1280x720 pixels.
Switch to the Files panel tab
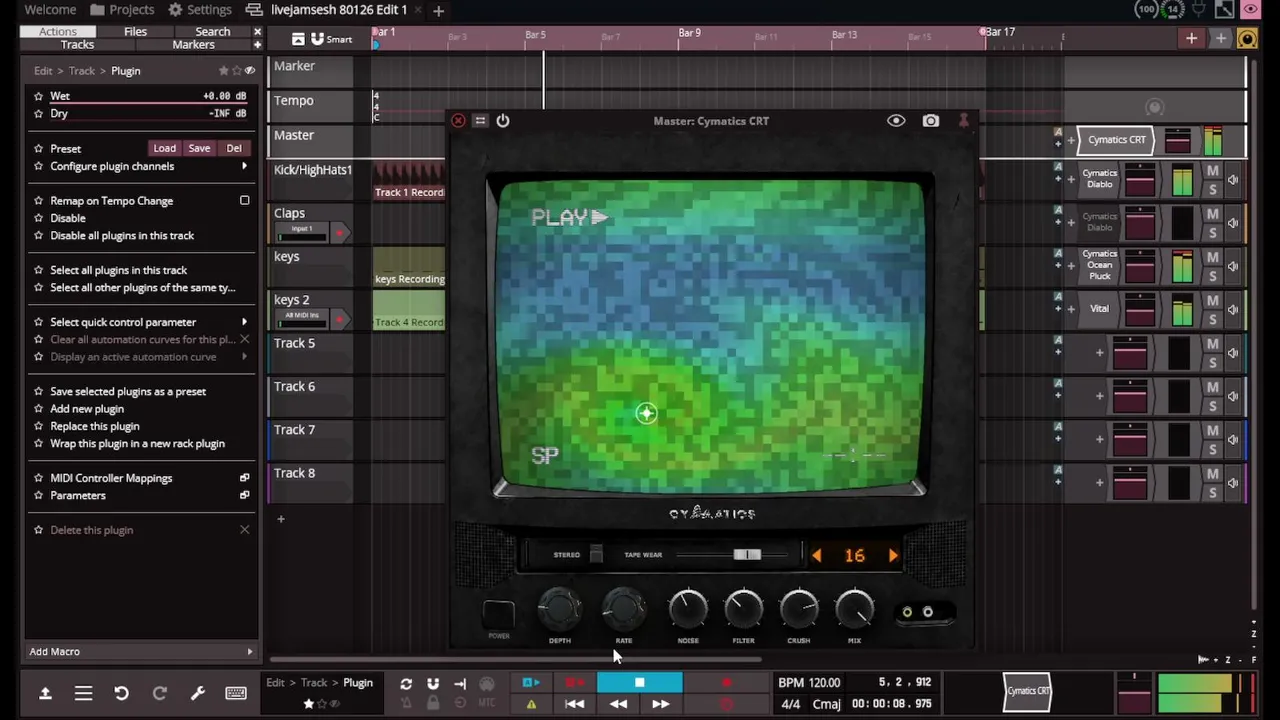[x=135, y=32]
